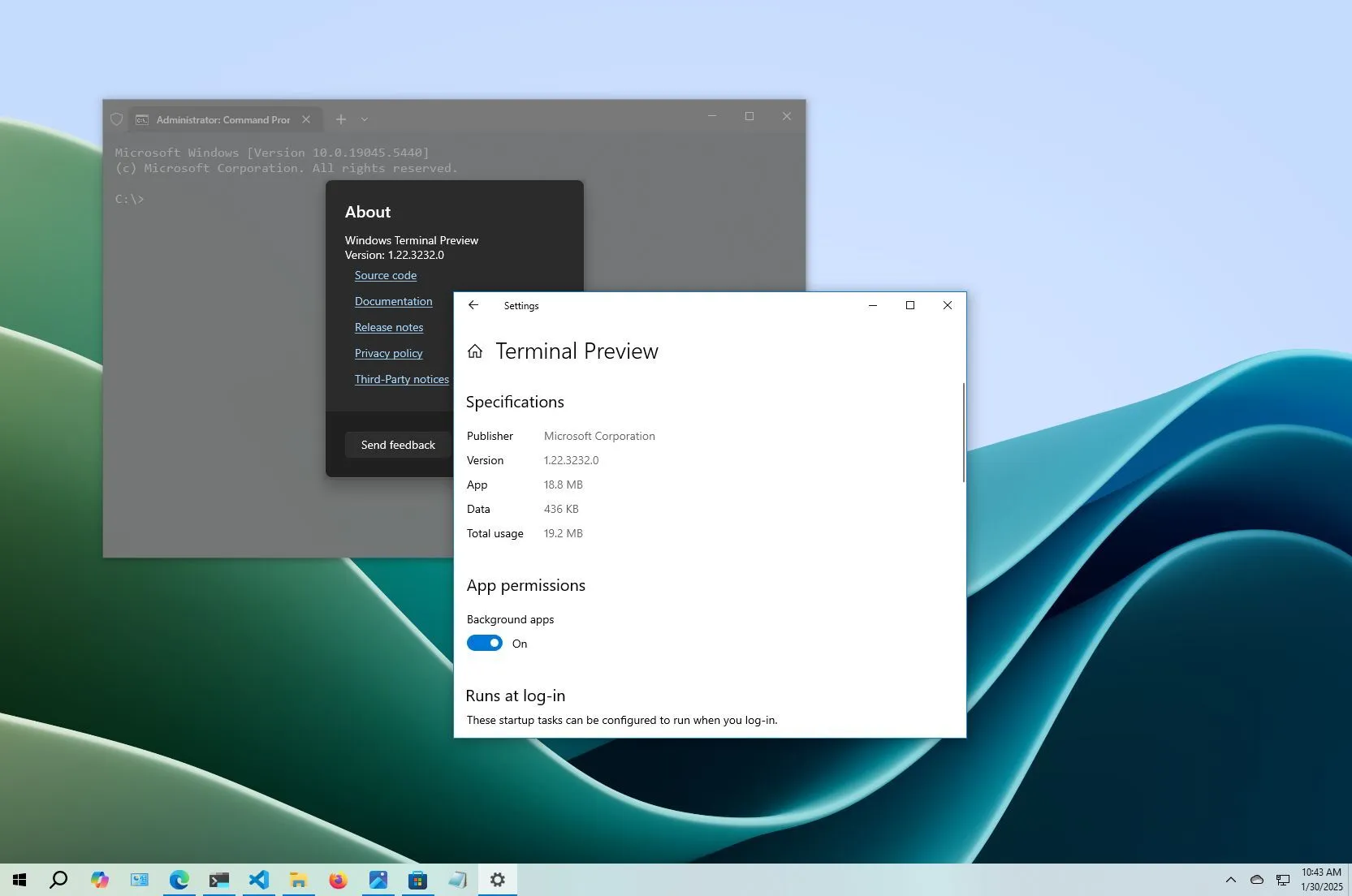Open Notepad from the taskbar
1352x896 pixels.
pyautogui.click(x=457, y=880)
